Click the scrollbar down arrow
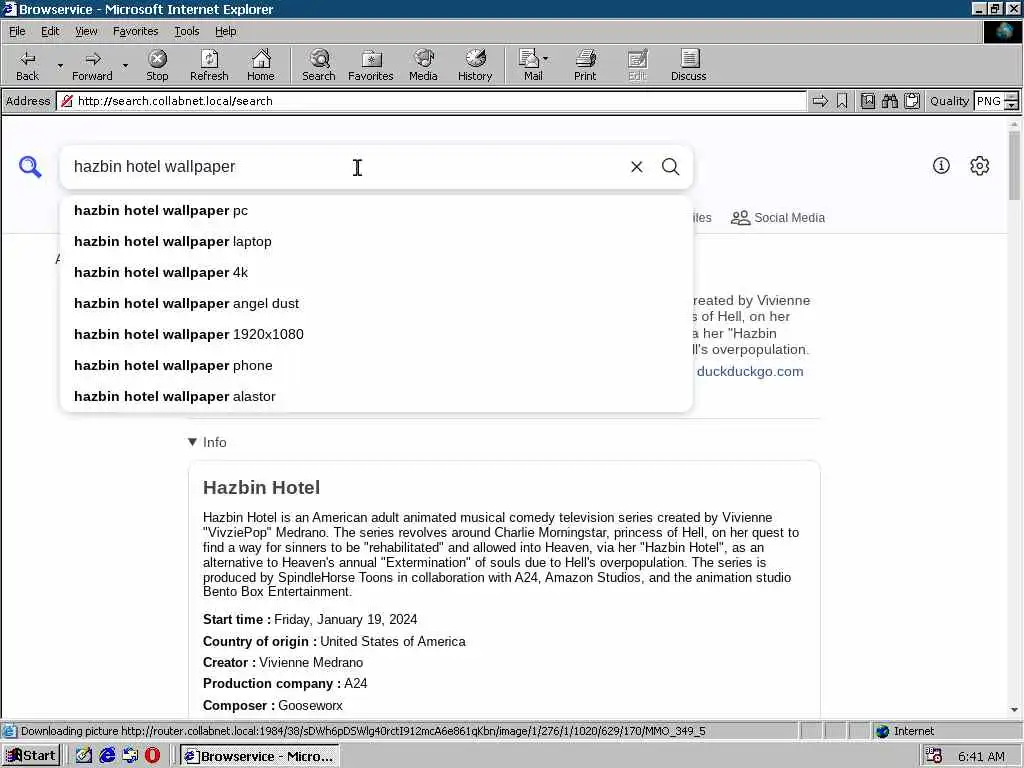The image size is (1024, 768). pyautogui.click(x=1014, y=710)
